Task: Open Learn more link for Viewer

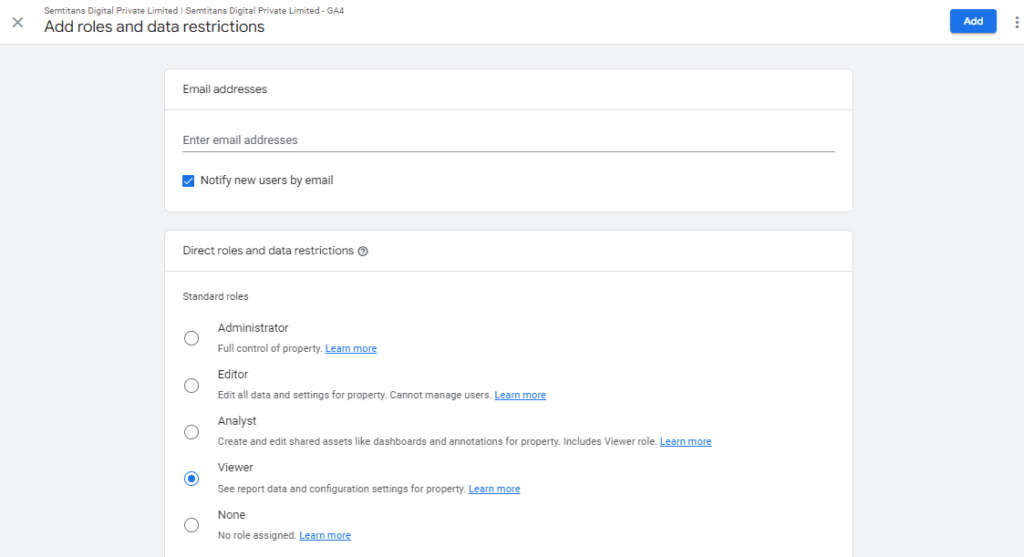Action: (x=494, y=489)
